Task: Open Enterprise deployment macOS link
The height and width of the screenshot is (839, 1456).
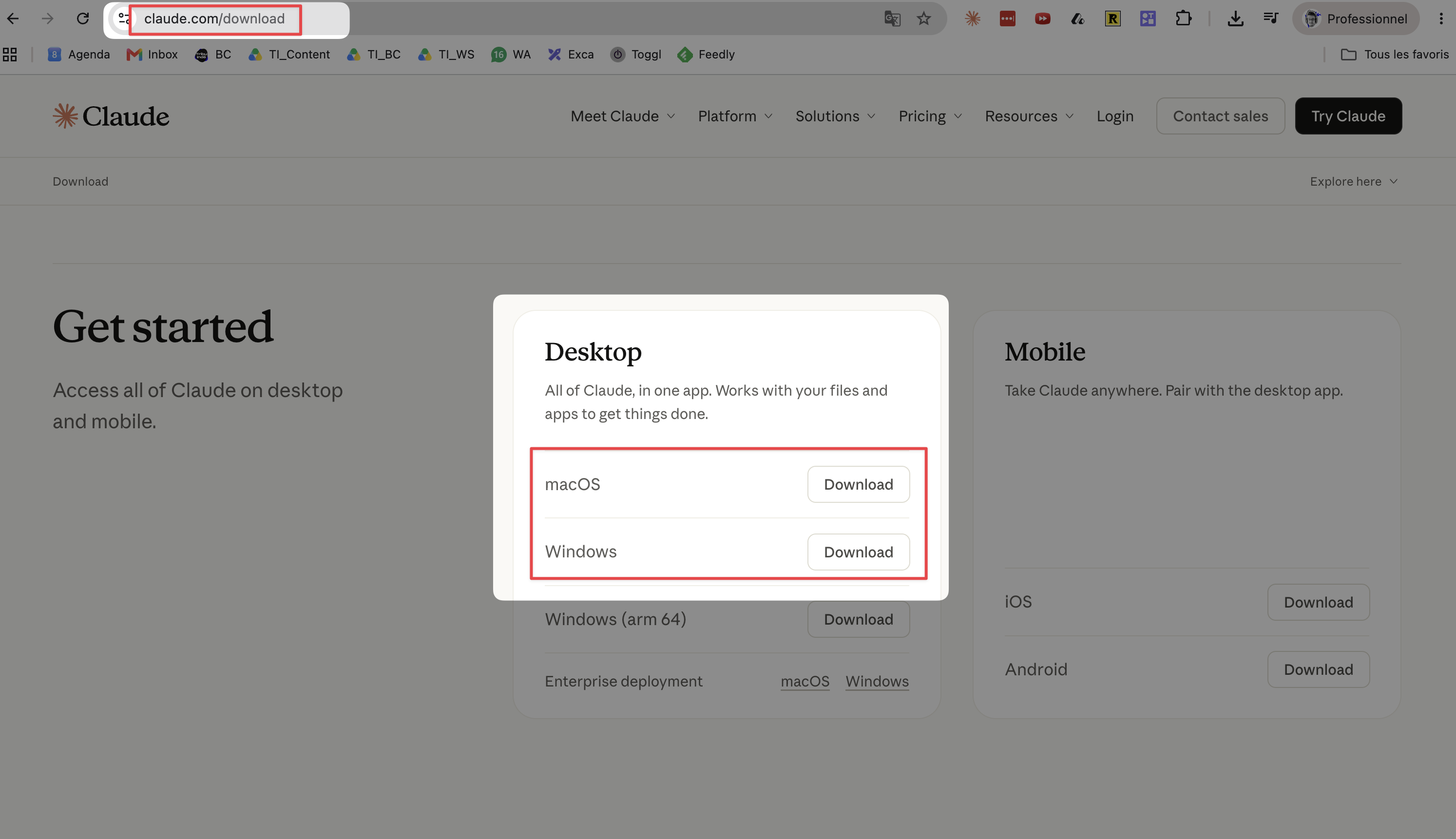Action: [x=805, y=681]
